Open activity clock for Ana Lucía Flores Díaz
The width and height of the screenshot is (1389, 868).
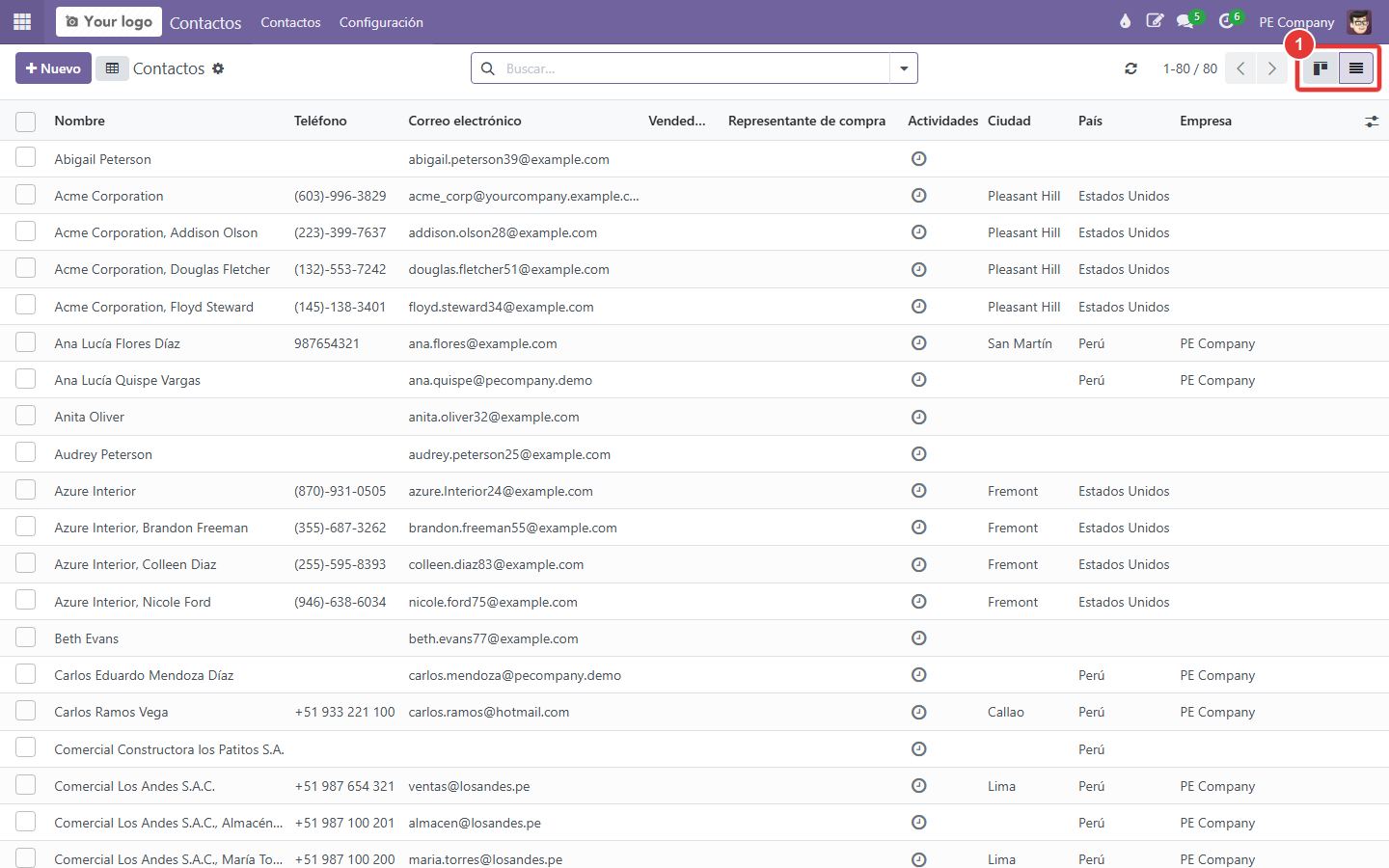tap(919, 343)
